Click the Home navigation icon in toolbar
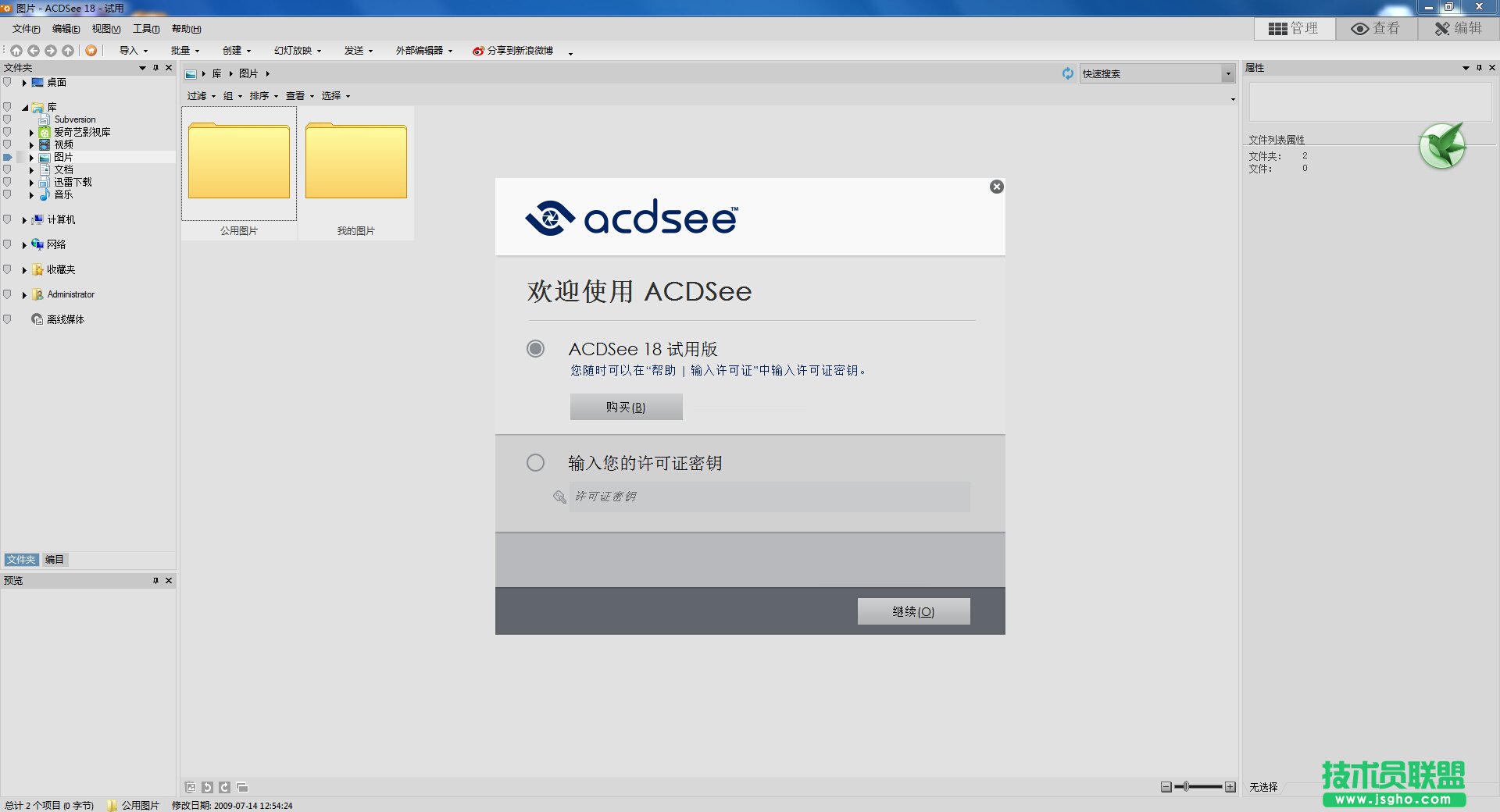The width and height of the screenshot is (1500, 812). (16, 51)
